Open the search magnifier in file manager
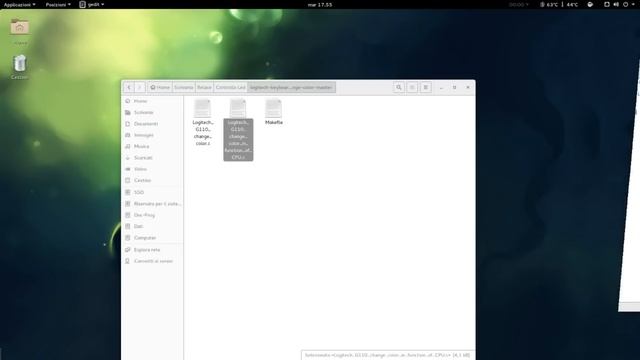 399,87
